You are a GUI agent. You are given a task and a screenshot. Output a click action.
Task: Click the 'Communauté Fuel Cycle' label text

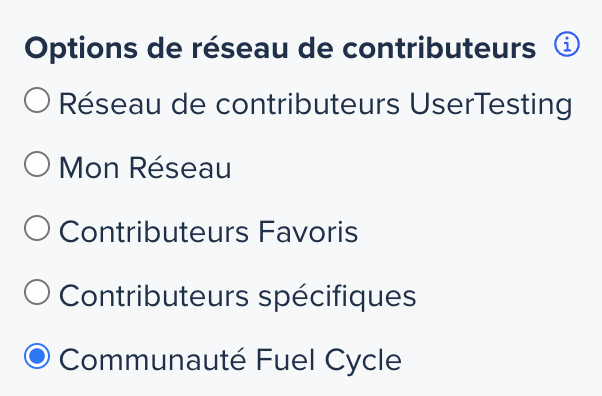pyautogui.click(x=230, y=360)
